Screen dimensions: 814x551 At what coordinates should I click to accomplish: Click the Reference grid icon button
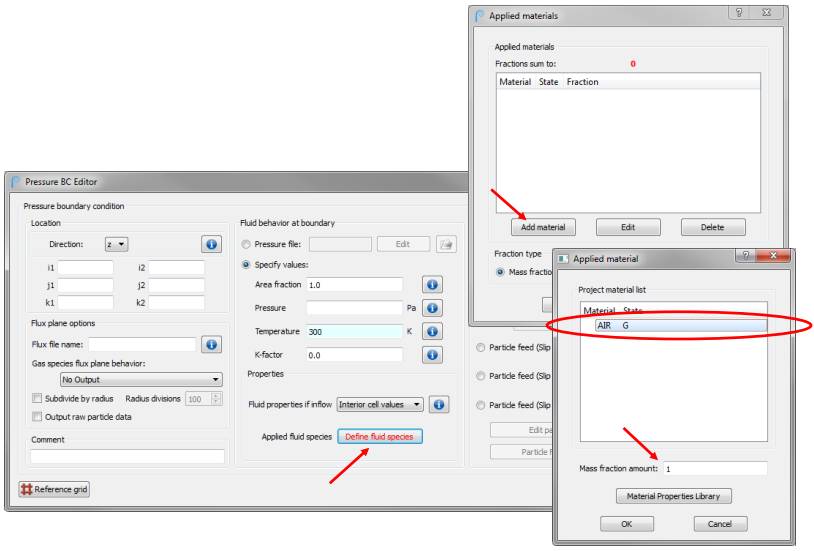click(x=54, y=489)
